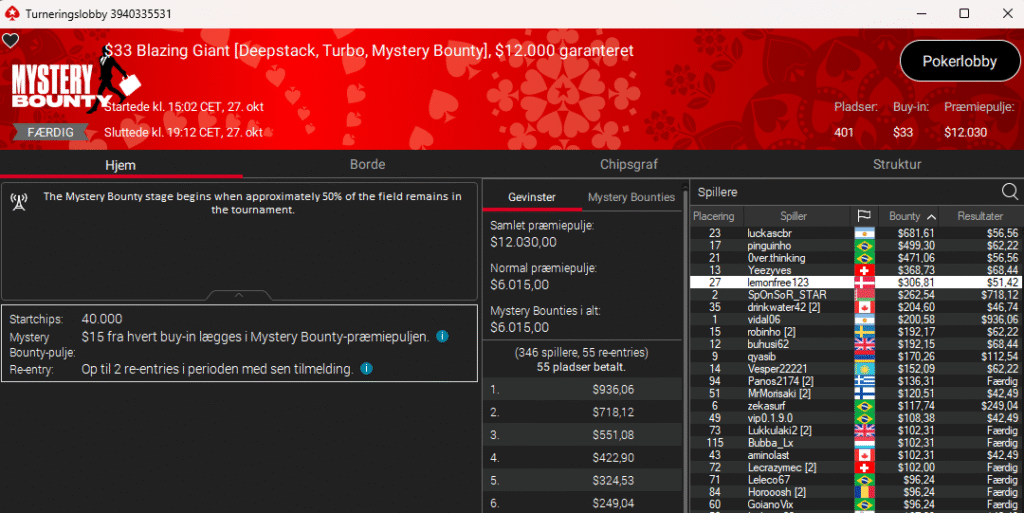Viewport: 1024px width, 513px height.
Task: Switch to the Borde tab
Action: point(367,164)
